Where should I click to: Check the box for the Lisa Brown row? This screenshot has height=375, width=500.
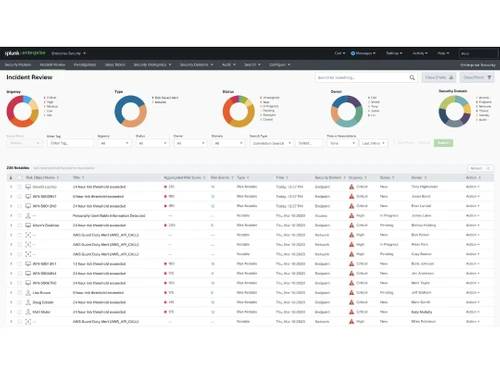point(19,293)
